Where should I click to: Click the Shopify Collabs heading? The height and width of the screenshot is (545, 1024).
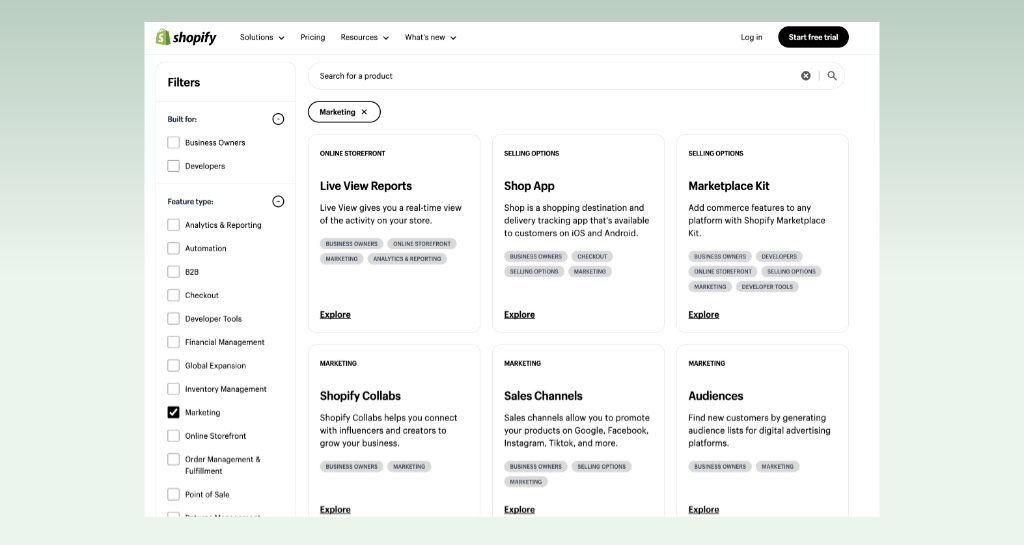pyautogui.click(x=360, y=396)
